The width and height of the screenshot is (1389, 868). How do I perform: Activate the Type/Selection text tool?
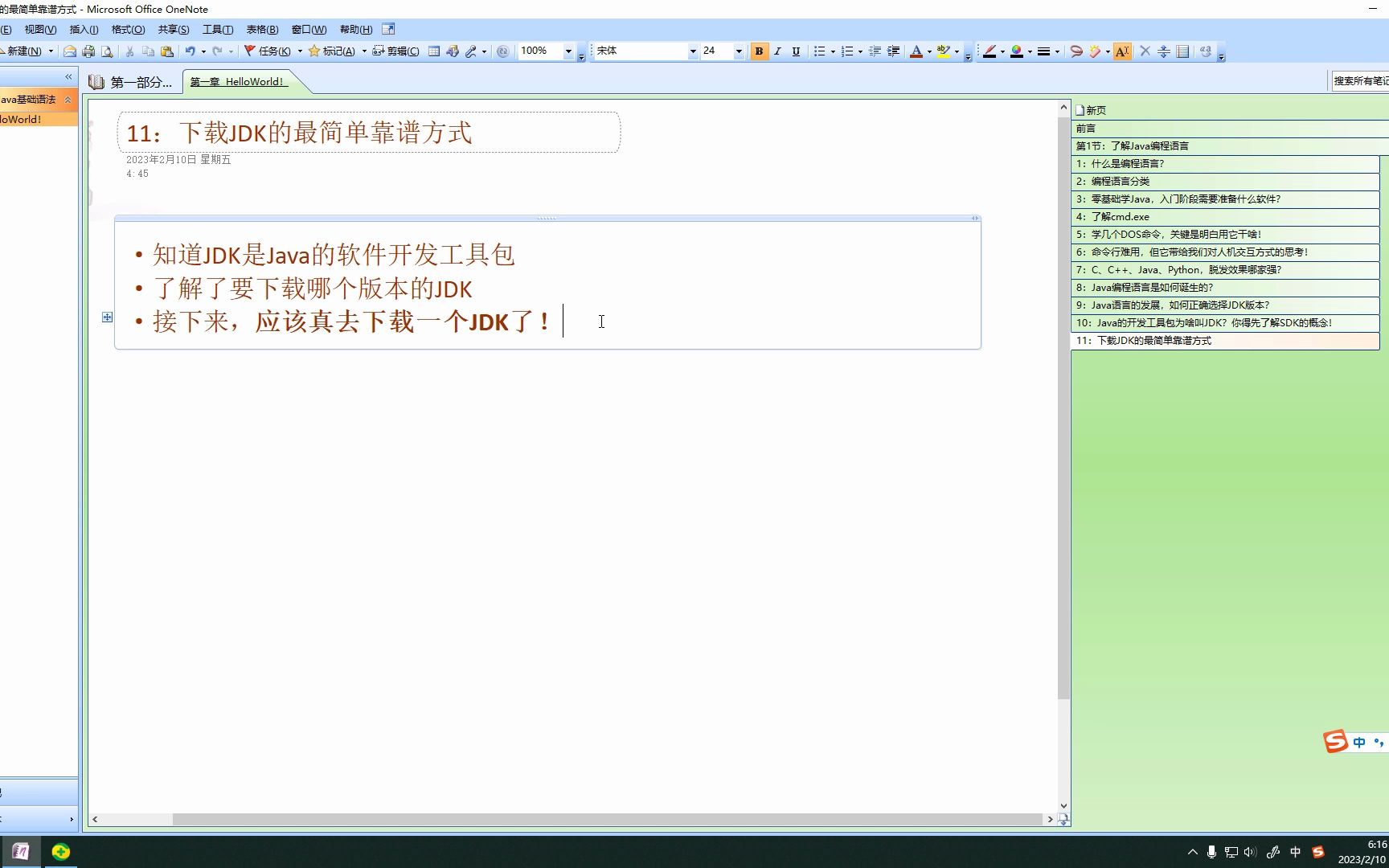click(x=1122, y=51)
